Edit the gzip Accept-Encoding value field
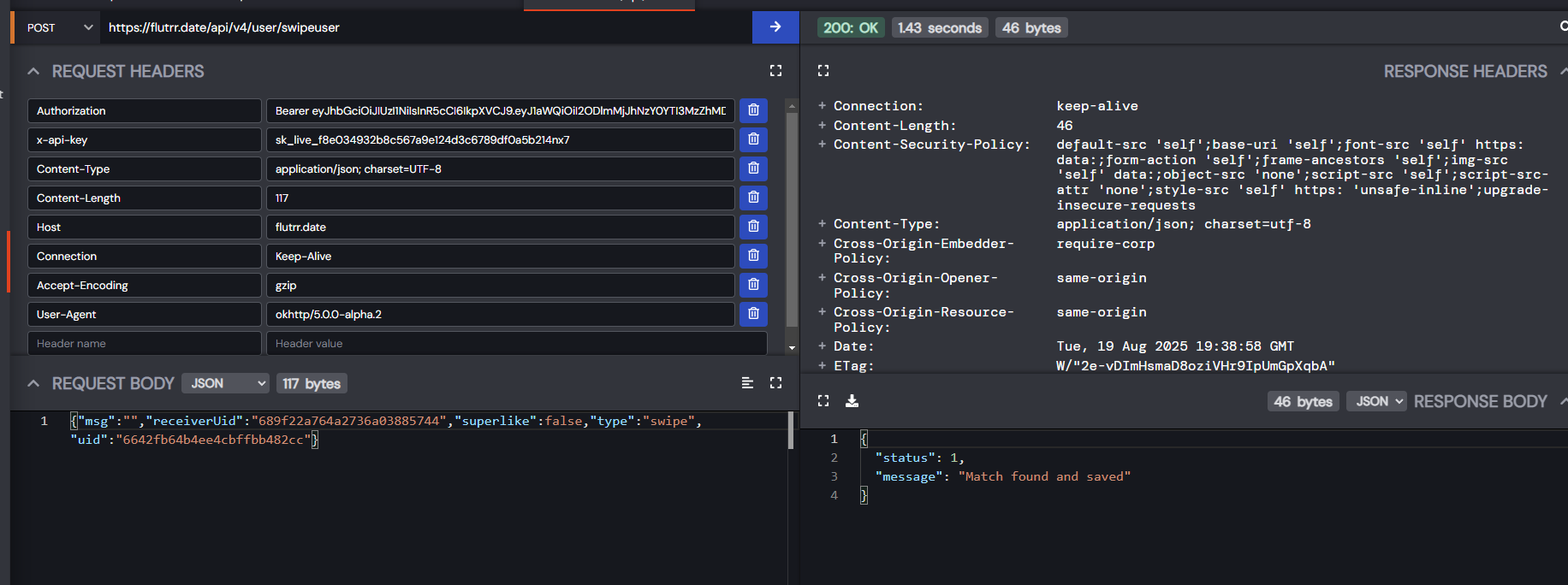The height and width of the screenshot is (585, 1568). [x=501, y=285]
